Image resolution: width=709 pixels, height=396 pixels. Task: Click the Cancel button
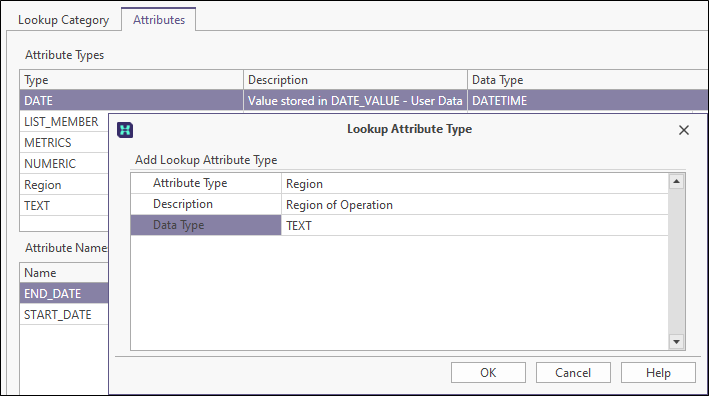tap(573, 372)
